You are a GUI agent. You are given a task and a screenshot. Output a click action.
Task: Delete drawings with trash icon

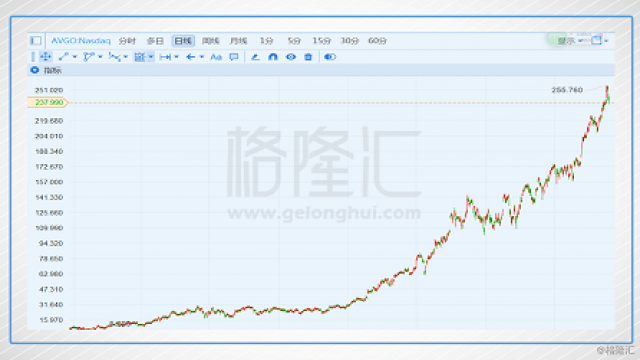point(308,57)
